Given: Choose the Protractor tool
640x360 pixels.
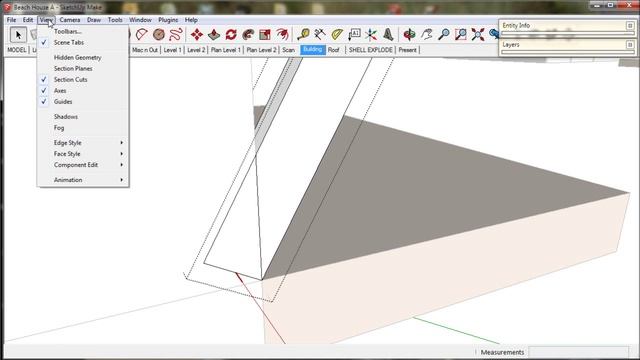Looking at the screenshot, I should coord(337,35).
